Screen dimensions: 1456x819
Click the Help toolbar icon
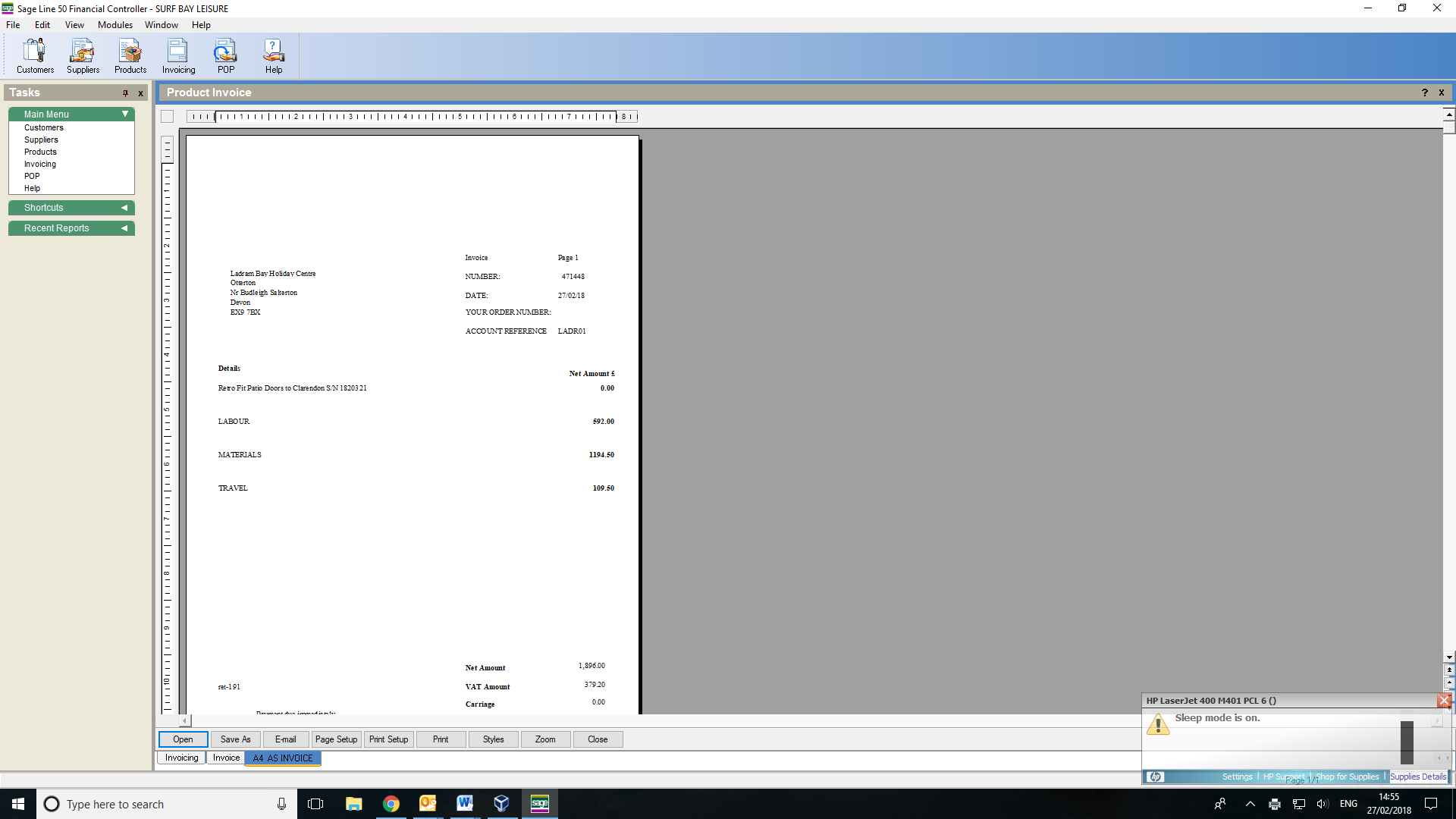tap(274, 56)
